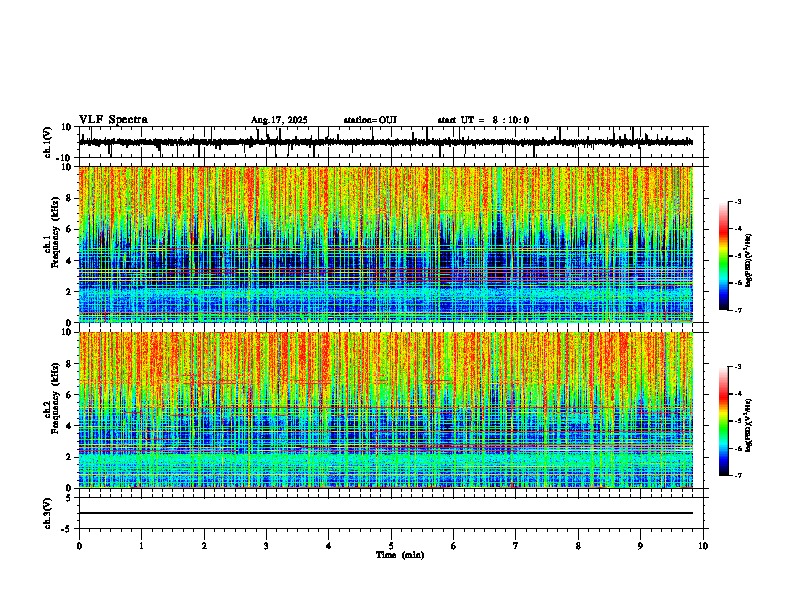Click the ch.1 spectrogram color scale bar
Image resolution: width=792 pixels, height=612 pixels.
pos(724,256)
